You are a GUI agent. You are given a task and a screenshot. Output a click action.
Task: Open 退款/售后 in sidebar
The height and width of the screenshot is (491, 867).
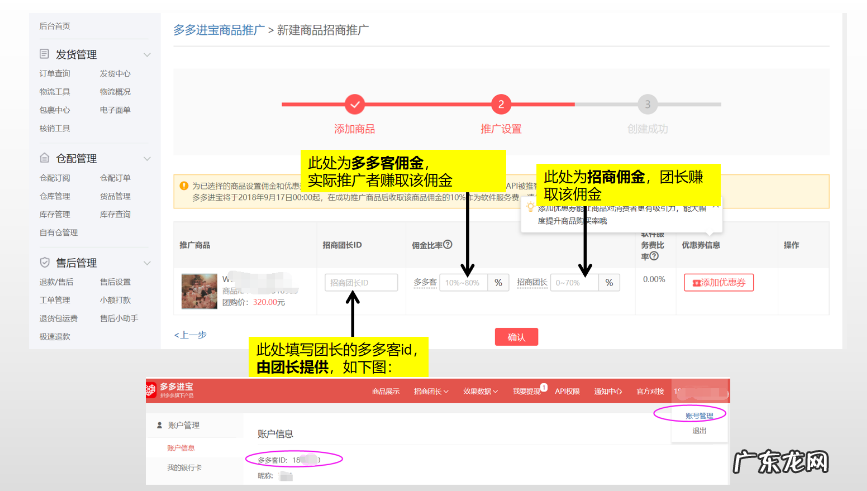56,282
